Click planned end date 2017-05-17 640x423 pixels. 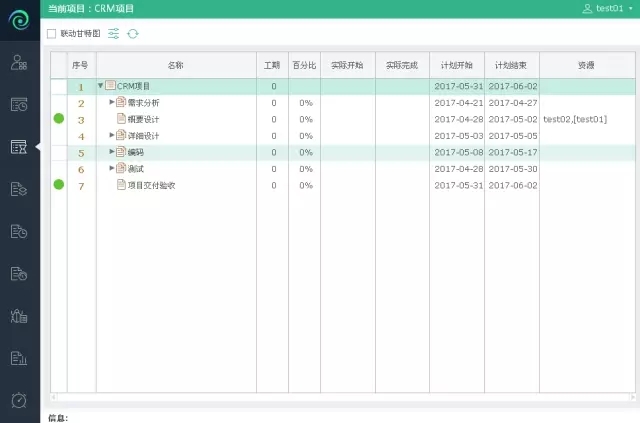point(513,152)
